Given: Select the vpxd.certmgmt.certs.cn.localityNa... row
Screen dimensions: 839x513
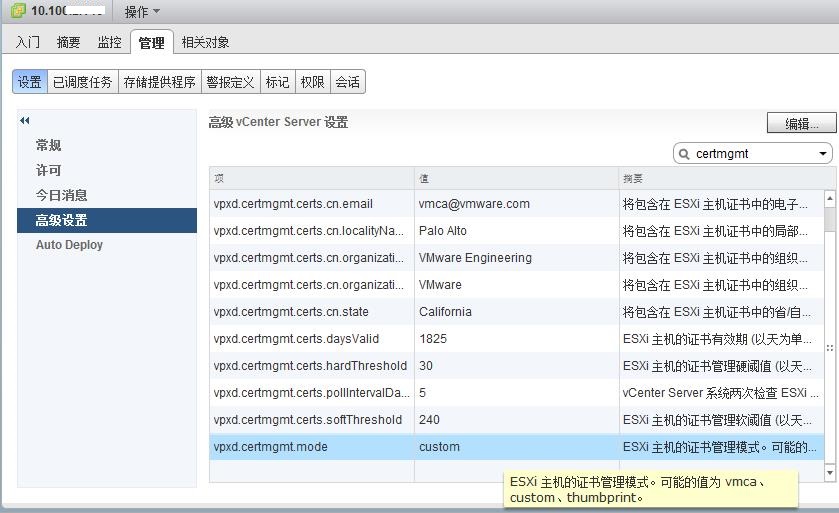Looking at the screenshot, I should tap(516, 231).
